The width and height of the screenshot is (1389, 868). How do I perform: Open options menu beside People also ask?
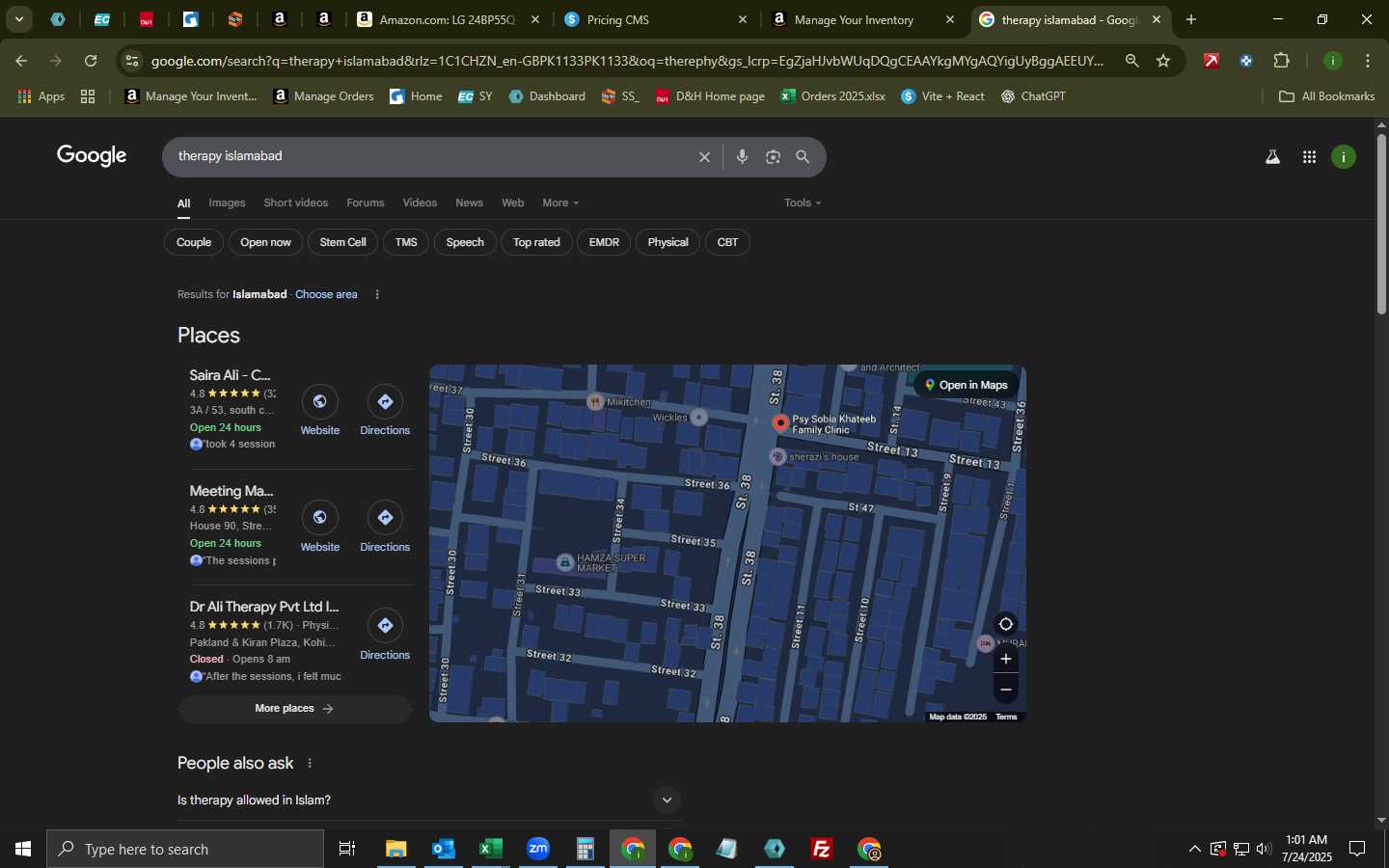310,763
